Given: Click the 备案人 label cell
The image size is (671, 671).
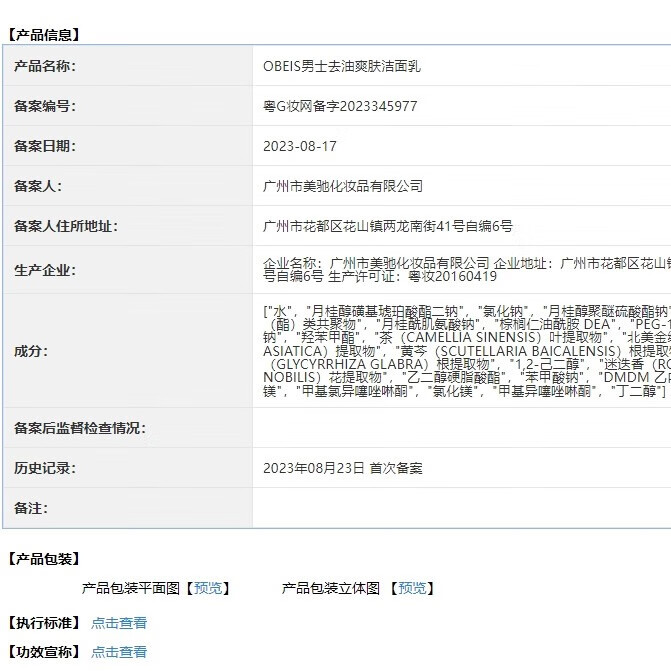Looking at the screenshot, I should tap(128, 186).
